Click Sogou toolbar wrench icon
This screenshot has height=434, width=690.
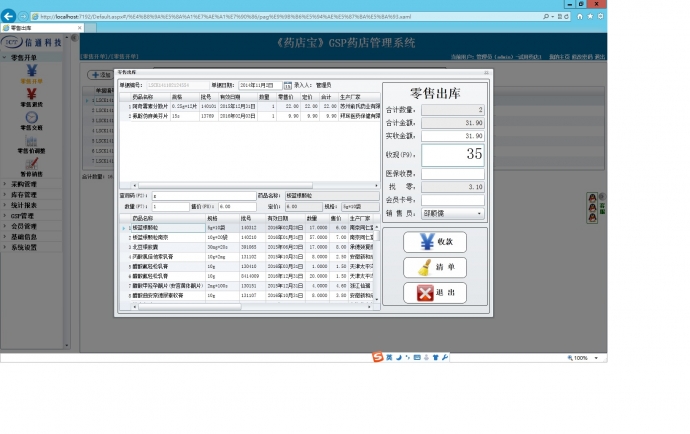(x=445, y=357)
